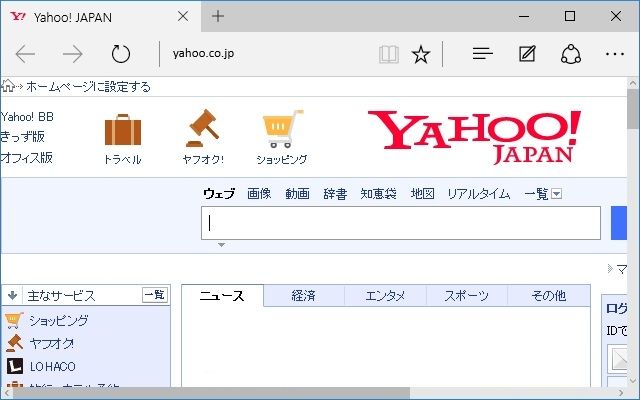Select the 動画 search tab

click(x=297, y=193)
